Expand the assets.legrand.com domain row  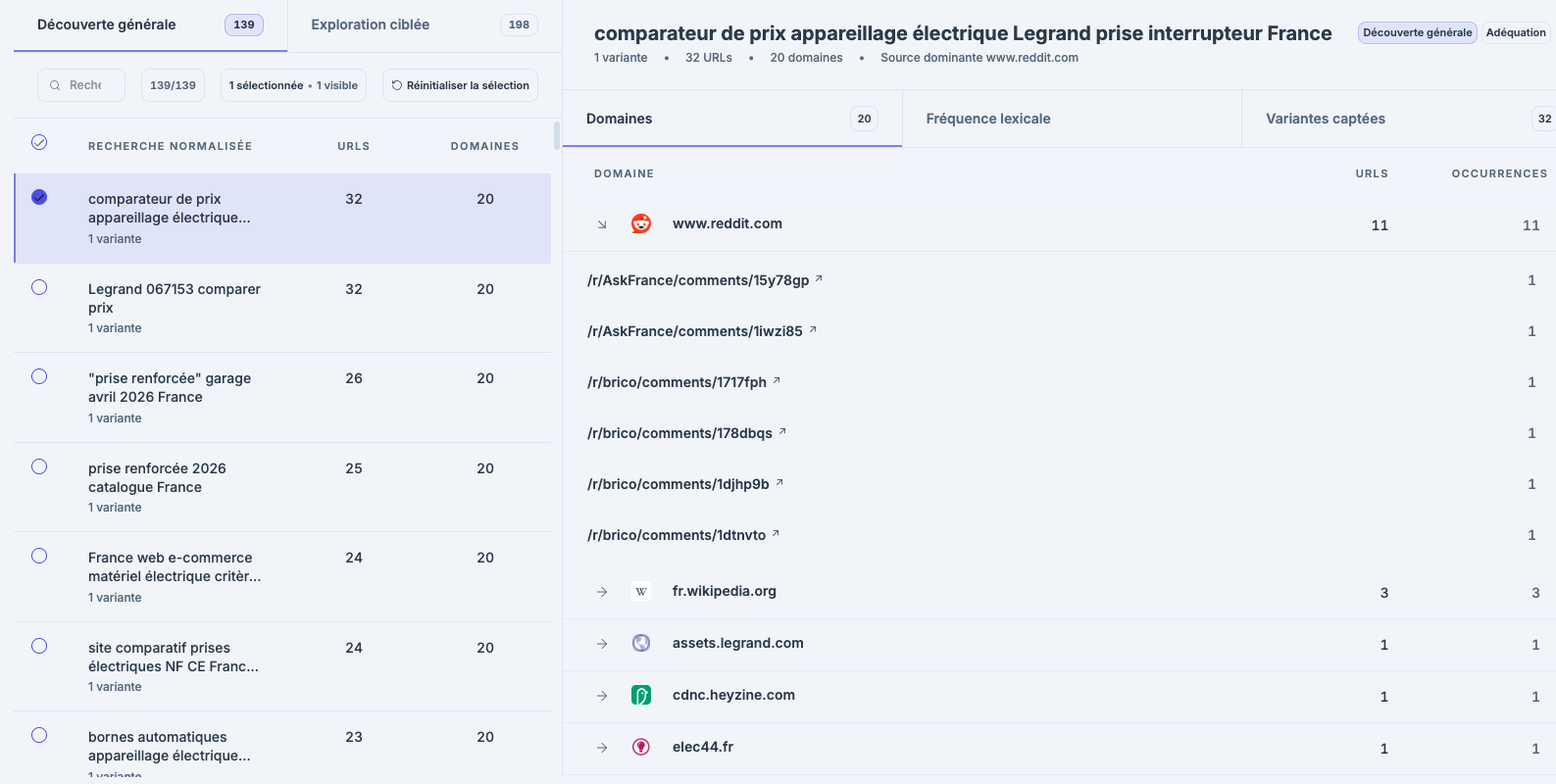[602, 644]
